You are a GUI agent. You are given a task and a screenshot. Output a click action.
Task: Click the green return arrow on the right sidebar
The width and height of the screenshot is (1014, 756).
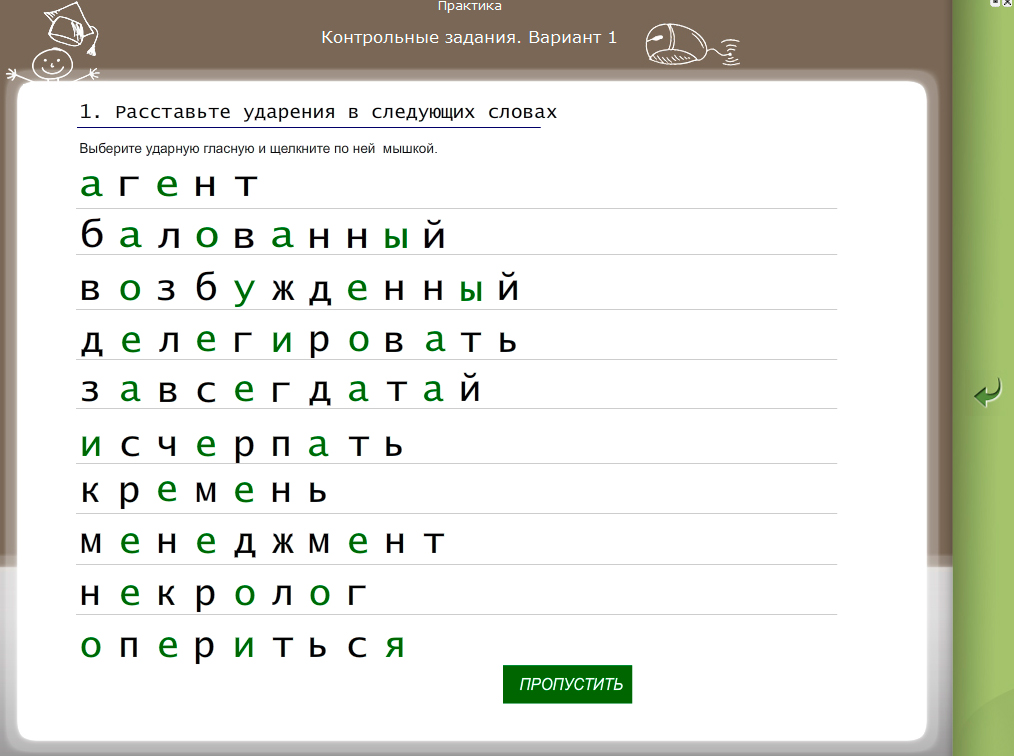click(987, 393)
